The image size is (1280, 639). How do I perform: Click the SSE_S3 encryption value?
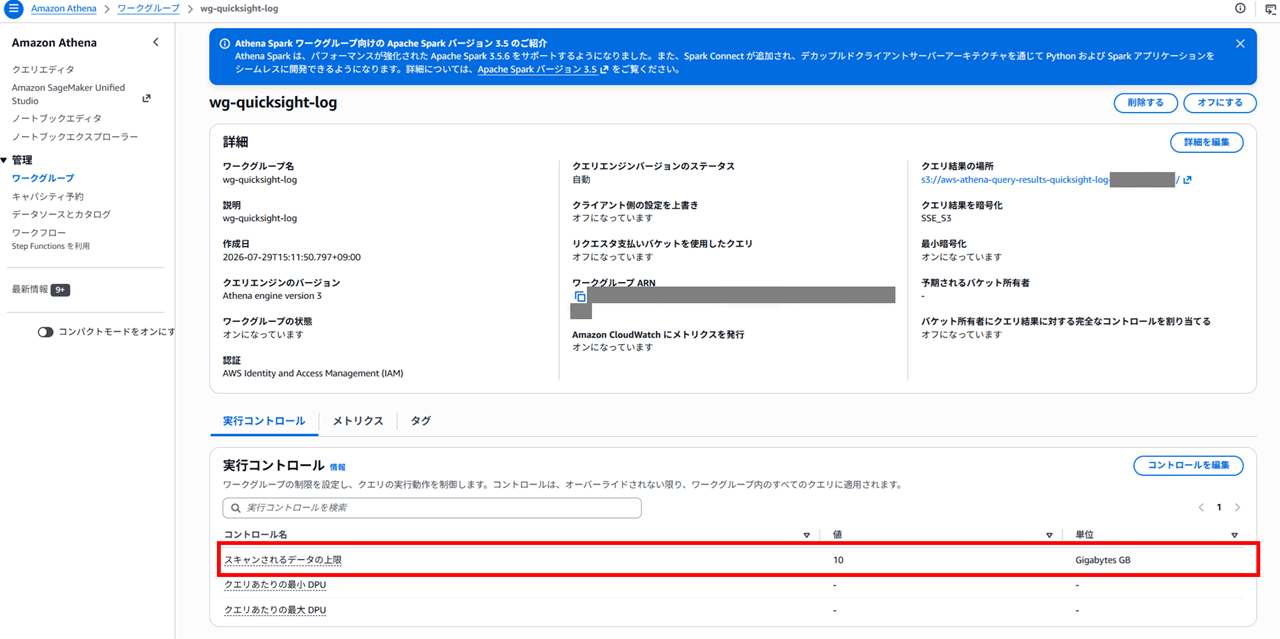[x=937, y=218]
